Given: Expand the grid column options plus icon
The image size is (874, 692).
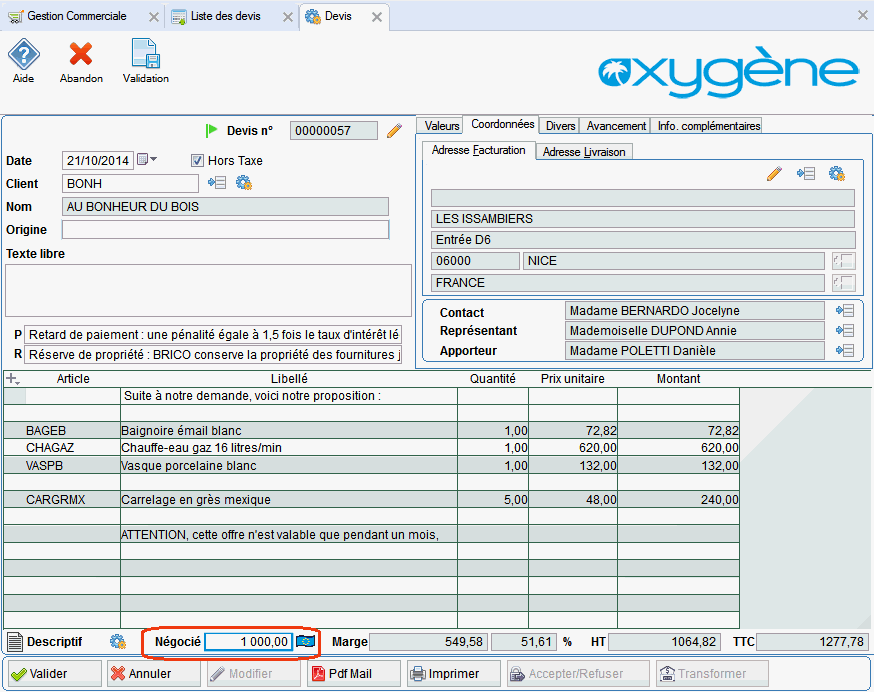Looking at the screenshot, I should pos(13,379).
